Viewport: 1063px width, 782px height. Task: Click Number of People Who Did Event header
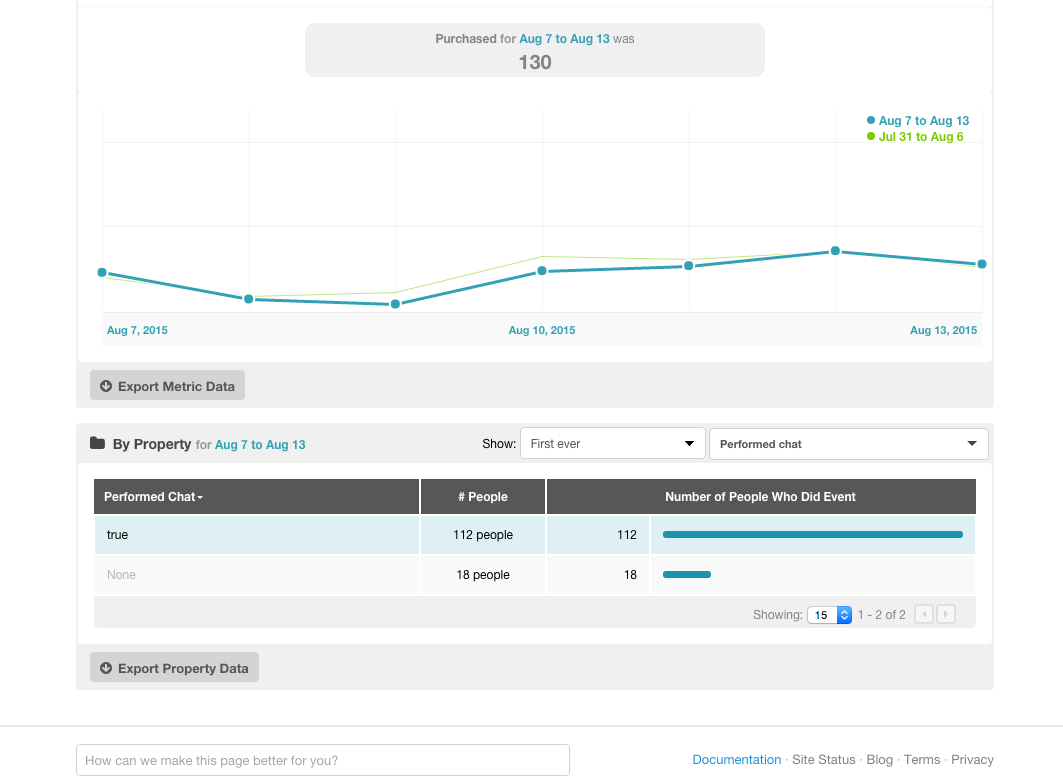point(761,497)
